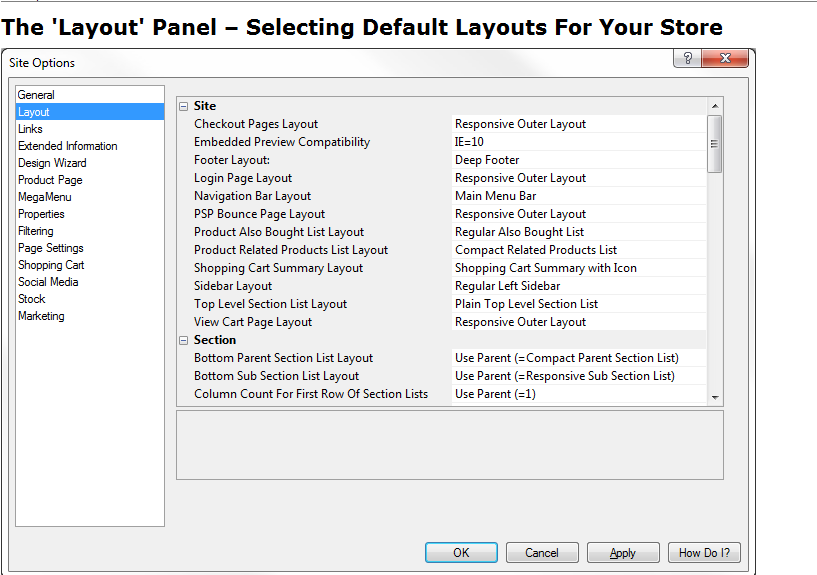This screenshot has height=575, width=817.
Task: Edit the Sidebar Layout value field
Action: [x=578, y=286]
